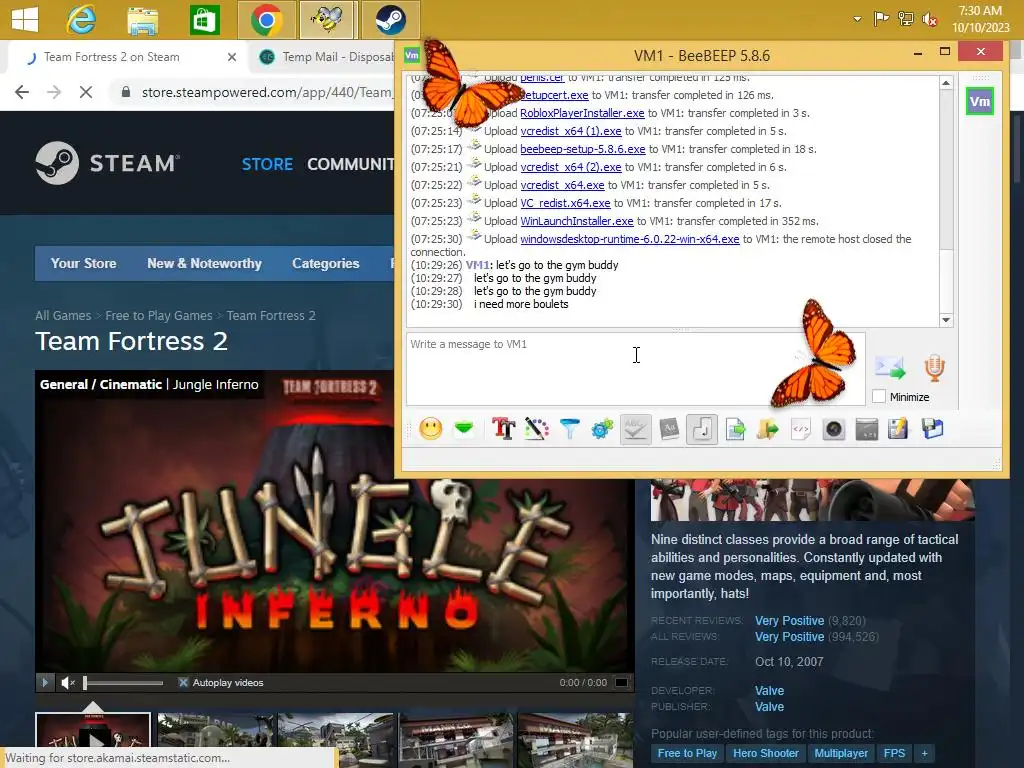Toggle the Aa dictionary word completion icon

click(x=669, y=429)
